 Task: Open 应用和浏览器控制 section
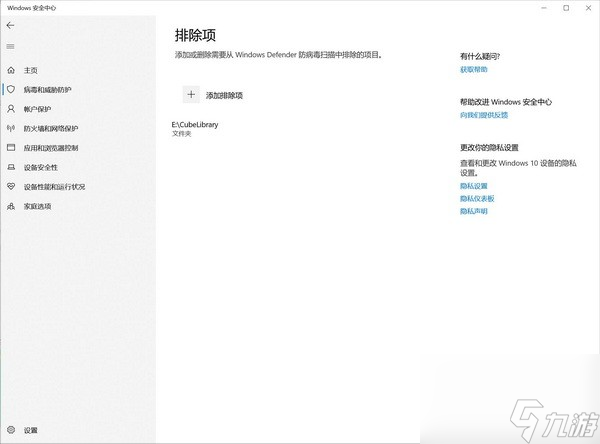point(51,148)
